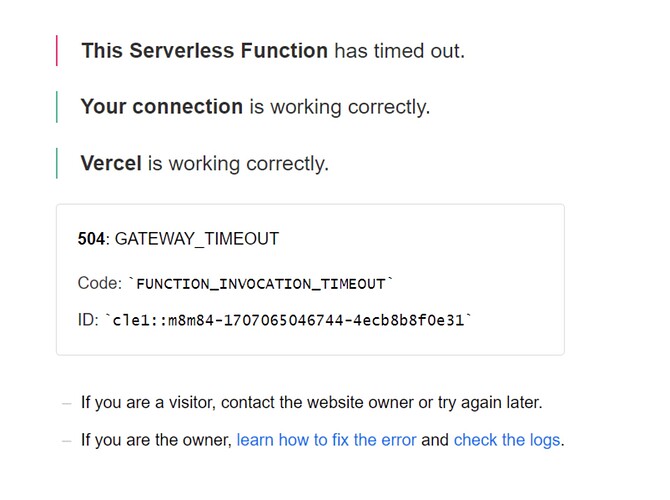Click the bold "Vercel" status text
670x500 pixels.
[111, 163]
